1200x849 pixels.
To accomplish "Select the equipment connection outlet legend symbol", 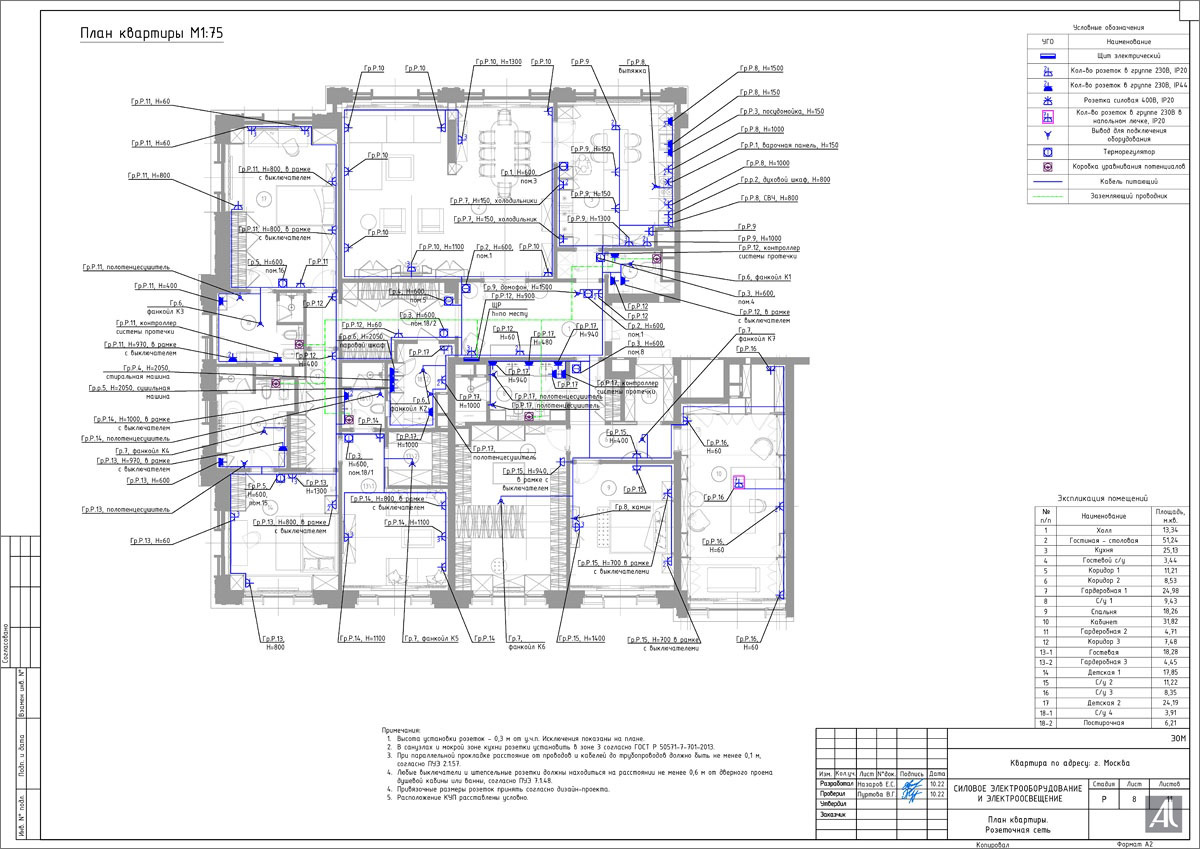I will point(1047,135).
